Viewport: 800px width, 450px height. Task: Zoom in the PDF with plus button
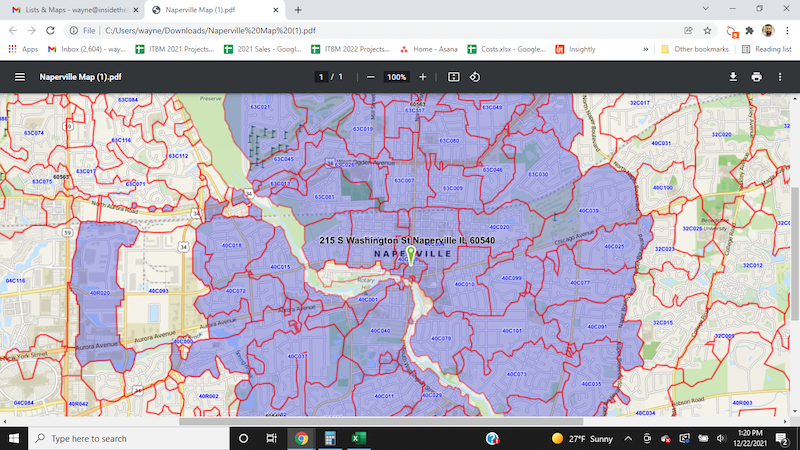pyautogui.click(x=422, y=77)
